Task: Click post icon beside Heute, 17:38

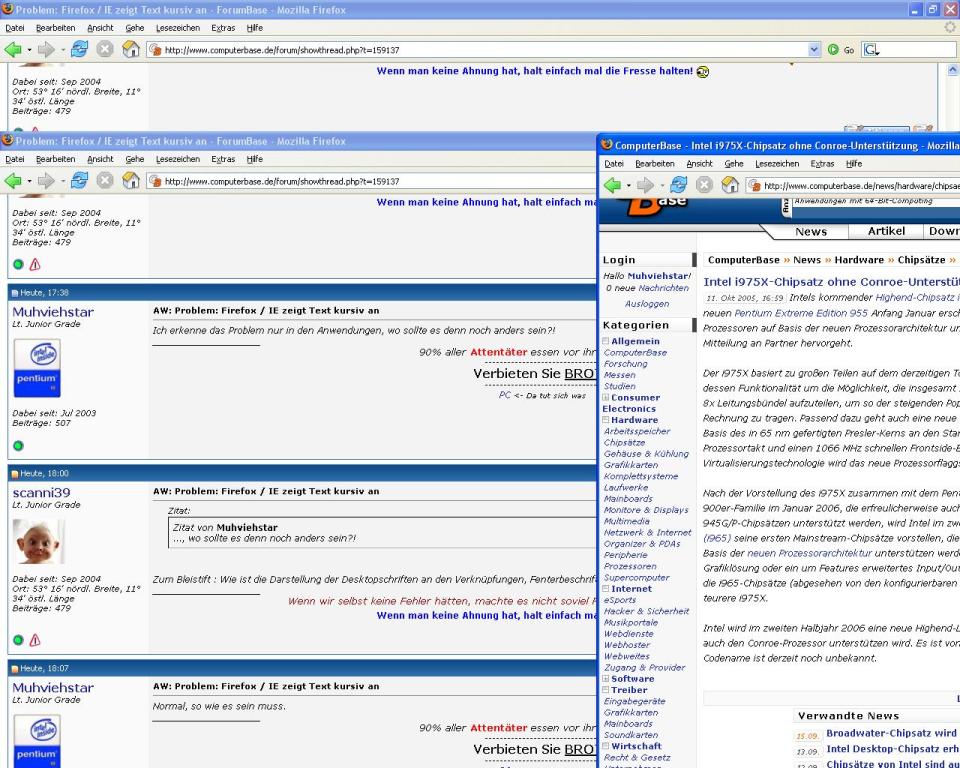Action: click(x=15, y=293)
